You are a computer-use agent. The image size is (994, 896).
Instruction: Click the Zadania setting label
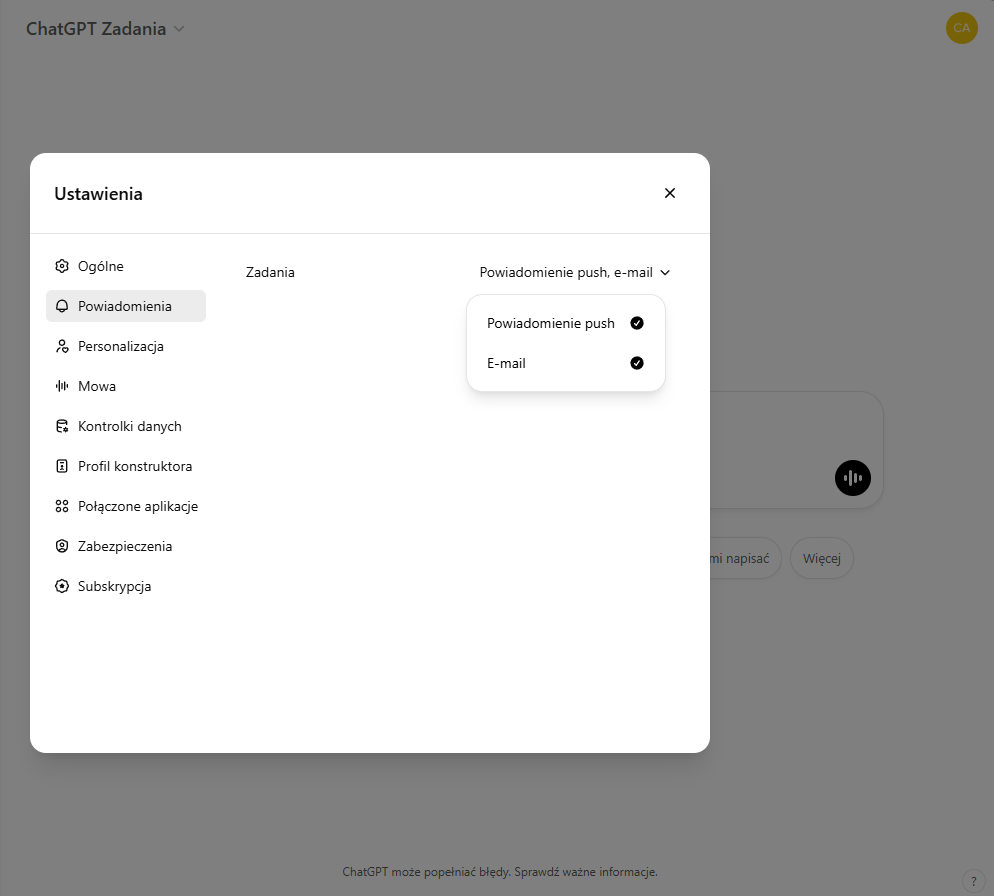tap(270, 273)
